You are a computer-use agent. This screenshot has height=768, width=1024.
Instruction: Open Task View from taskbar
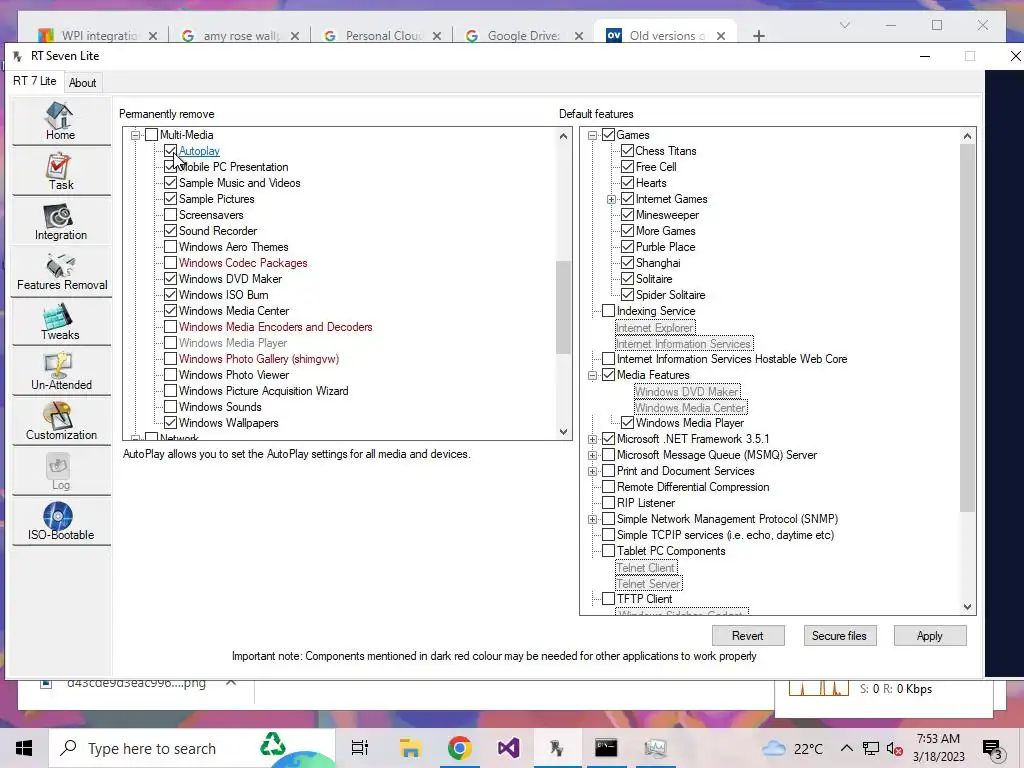tap(360, 748)
